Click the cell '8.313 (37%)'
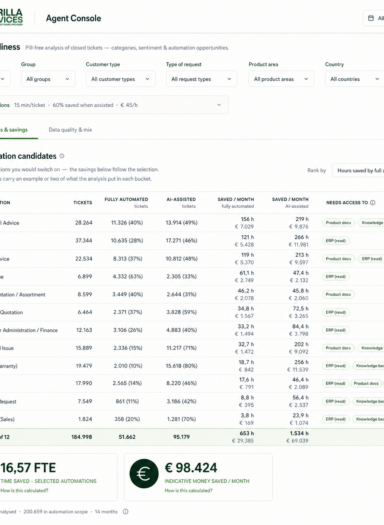This screenshot has height=525, width=384. click(x=127, y=259)
